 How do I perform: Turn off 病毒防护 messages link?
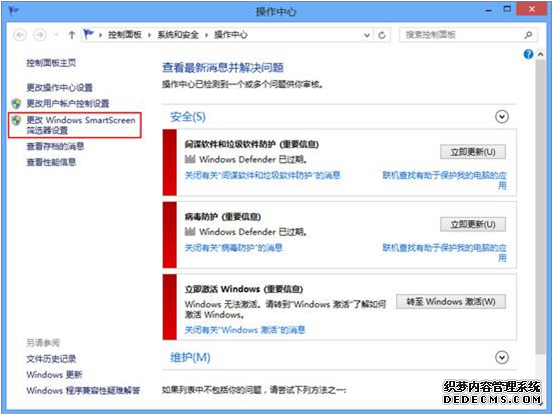click(x=234, y=248)
